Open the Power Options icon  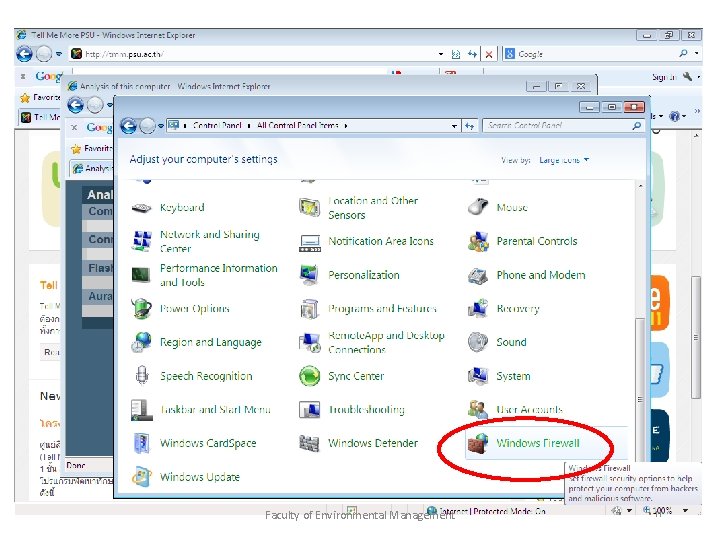[141, 309]
